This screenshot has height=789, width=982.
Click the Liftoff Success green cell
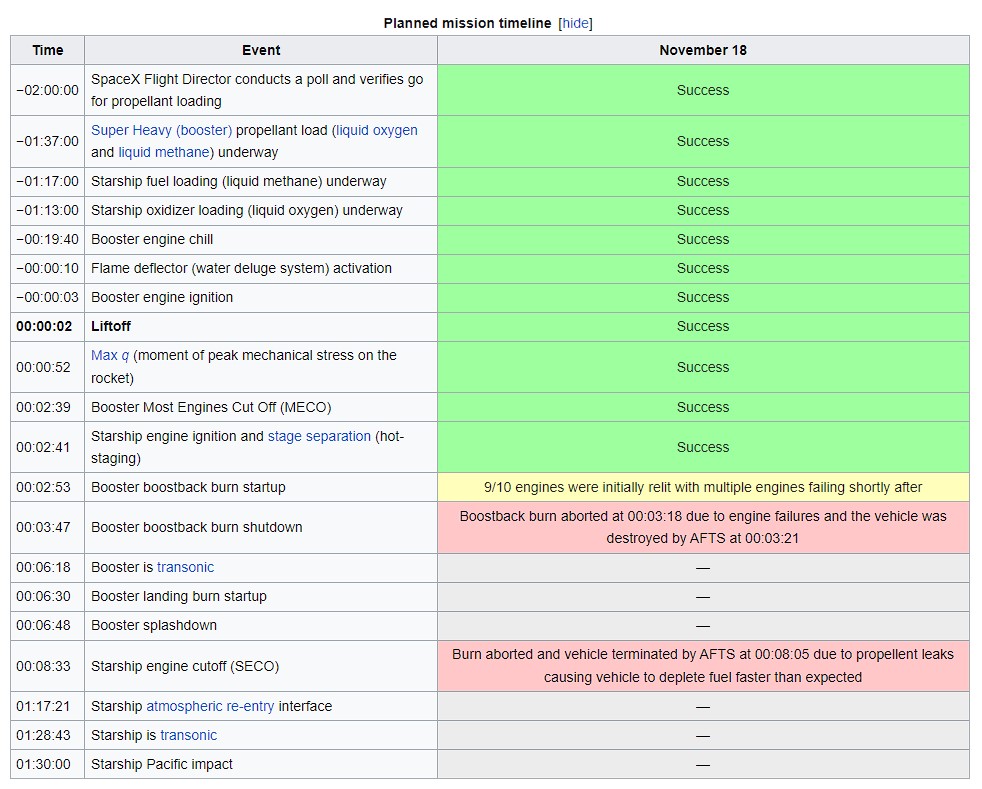tap(703, 327)
